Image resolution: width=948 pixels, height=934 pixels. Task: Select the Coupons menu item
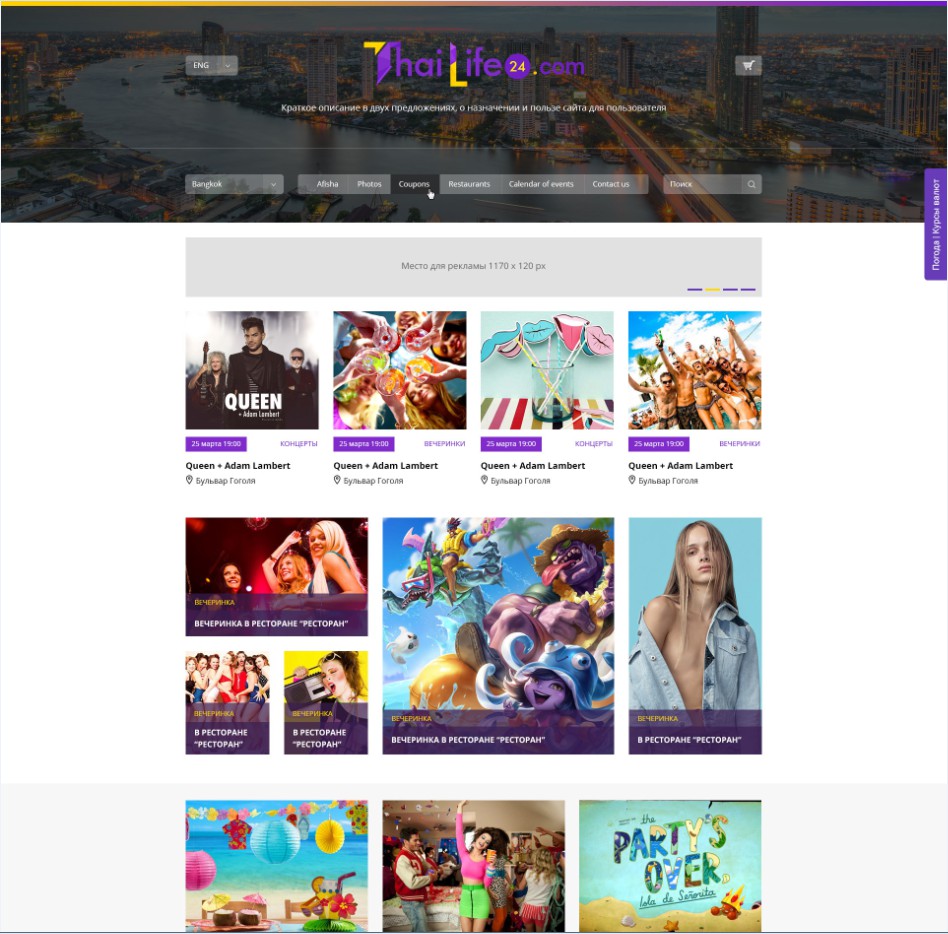(x=414, y=184)
